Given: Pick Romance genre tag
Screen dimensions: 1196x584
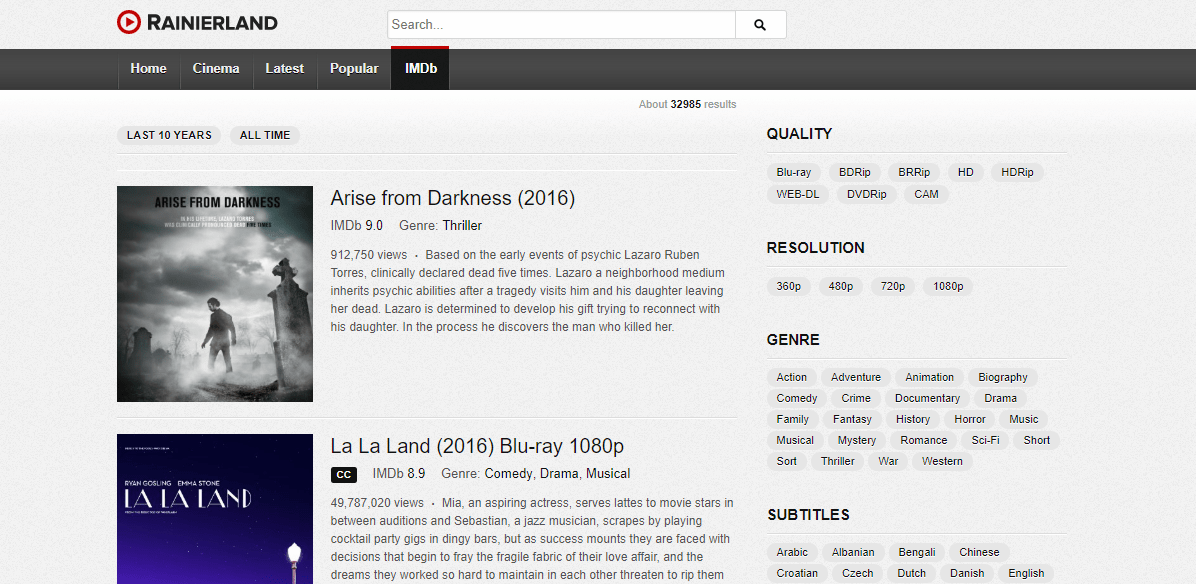Looking at the screenshot, I should point(924,440).
